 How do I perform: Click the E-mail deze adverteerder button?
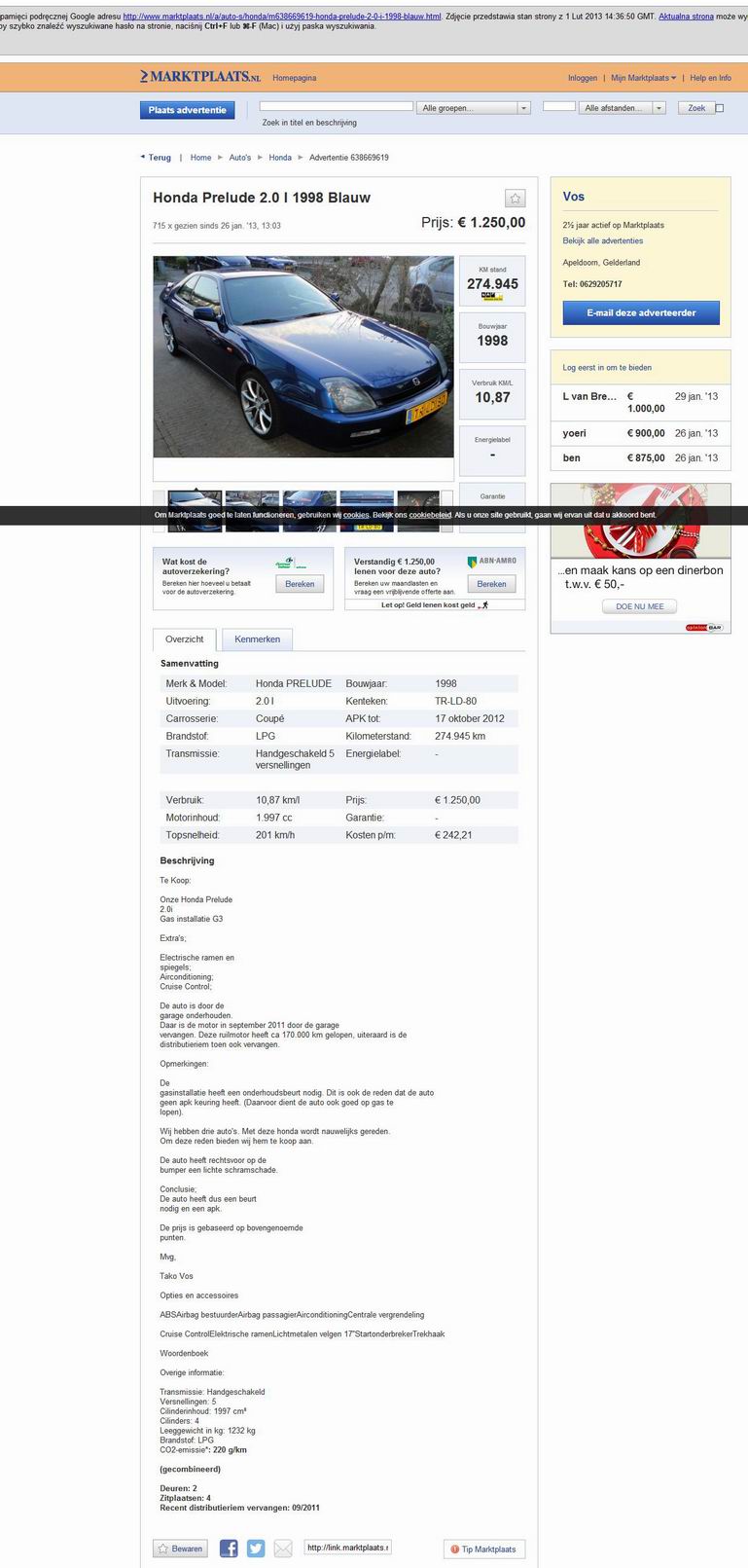point(641,312)
